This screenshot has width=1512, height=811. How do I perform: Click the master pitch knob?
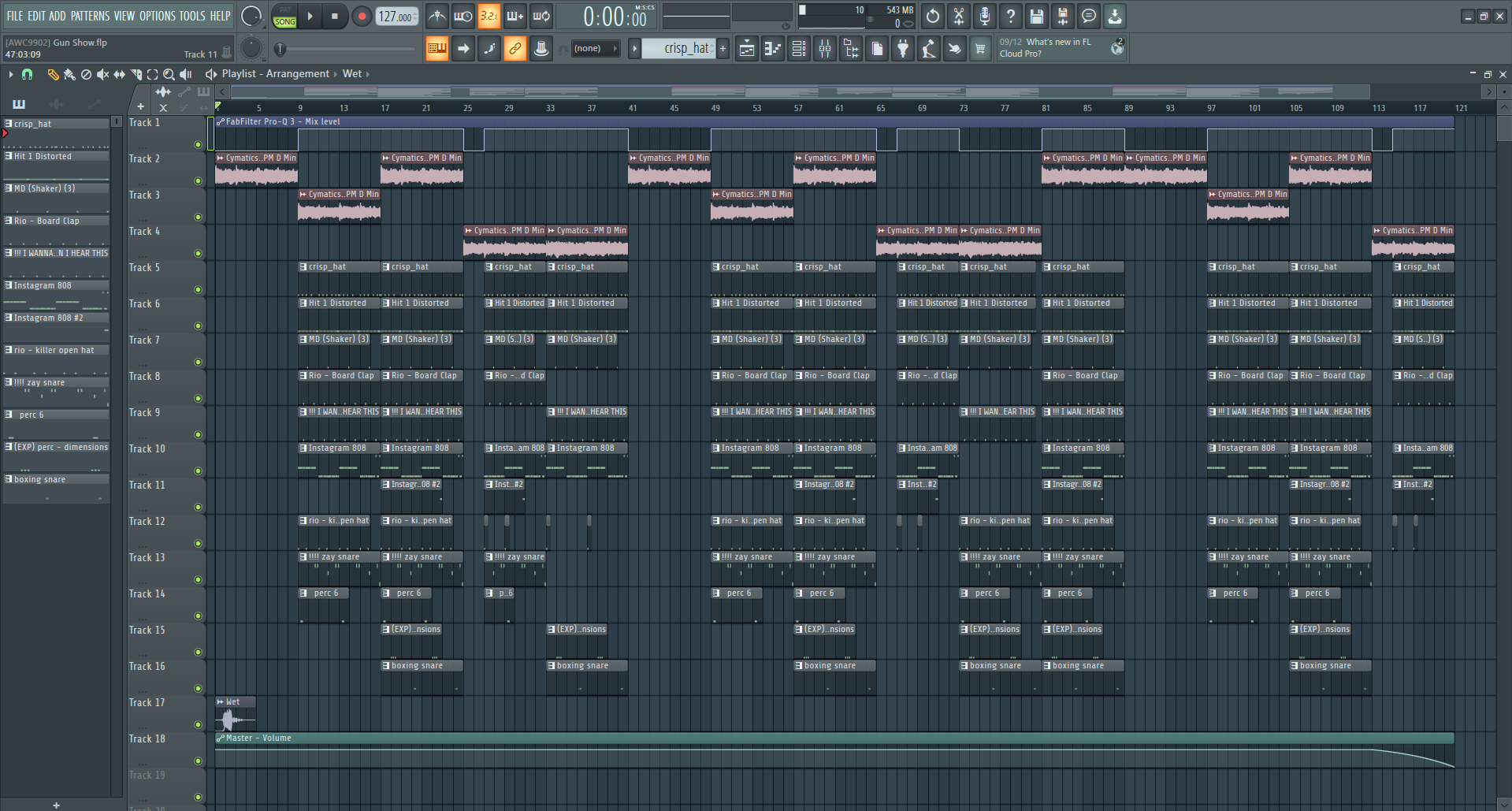tap(251, 49)
